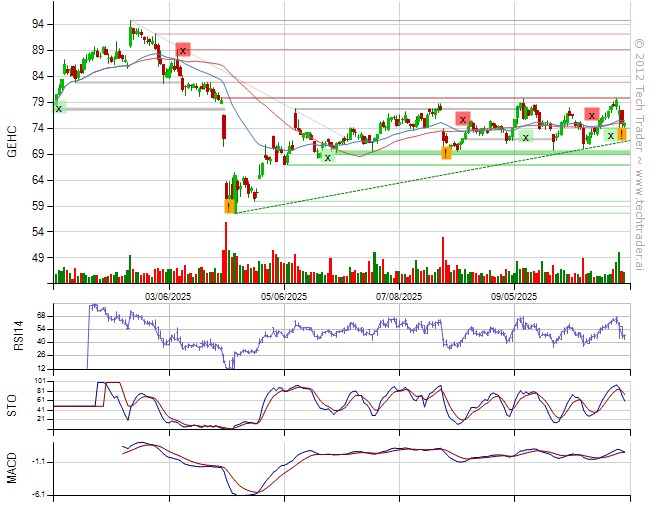Click the orange exclamation marker just after 07/08/2025
Viewport: 657px width, 514px height.
coord(446,152)
